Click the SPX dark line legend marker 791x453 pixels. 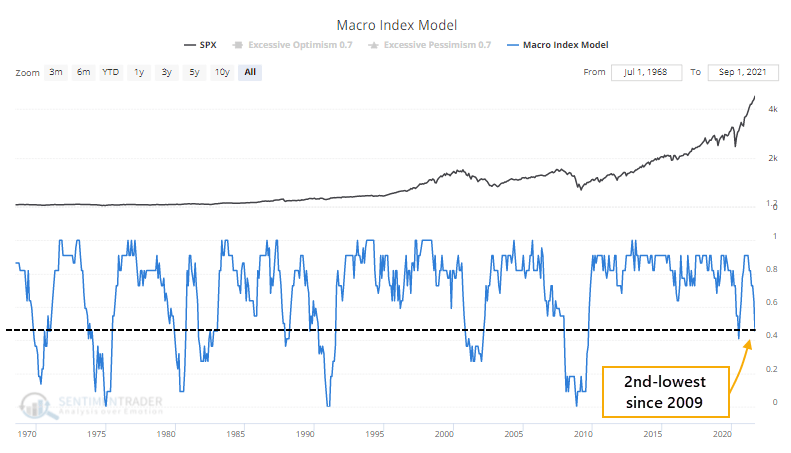[x=190, y=45]
